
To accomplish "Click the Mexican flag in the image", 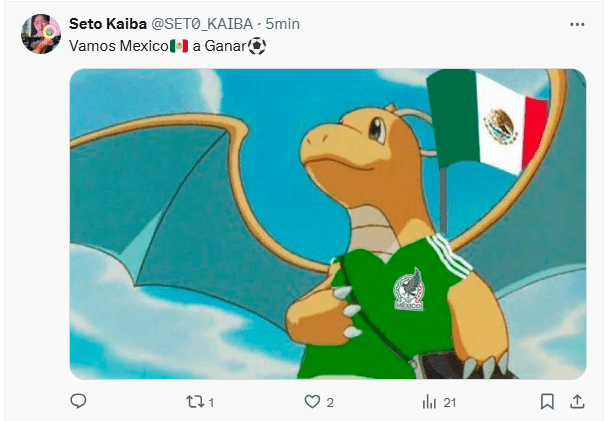I will [x=488, y=122].
